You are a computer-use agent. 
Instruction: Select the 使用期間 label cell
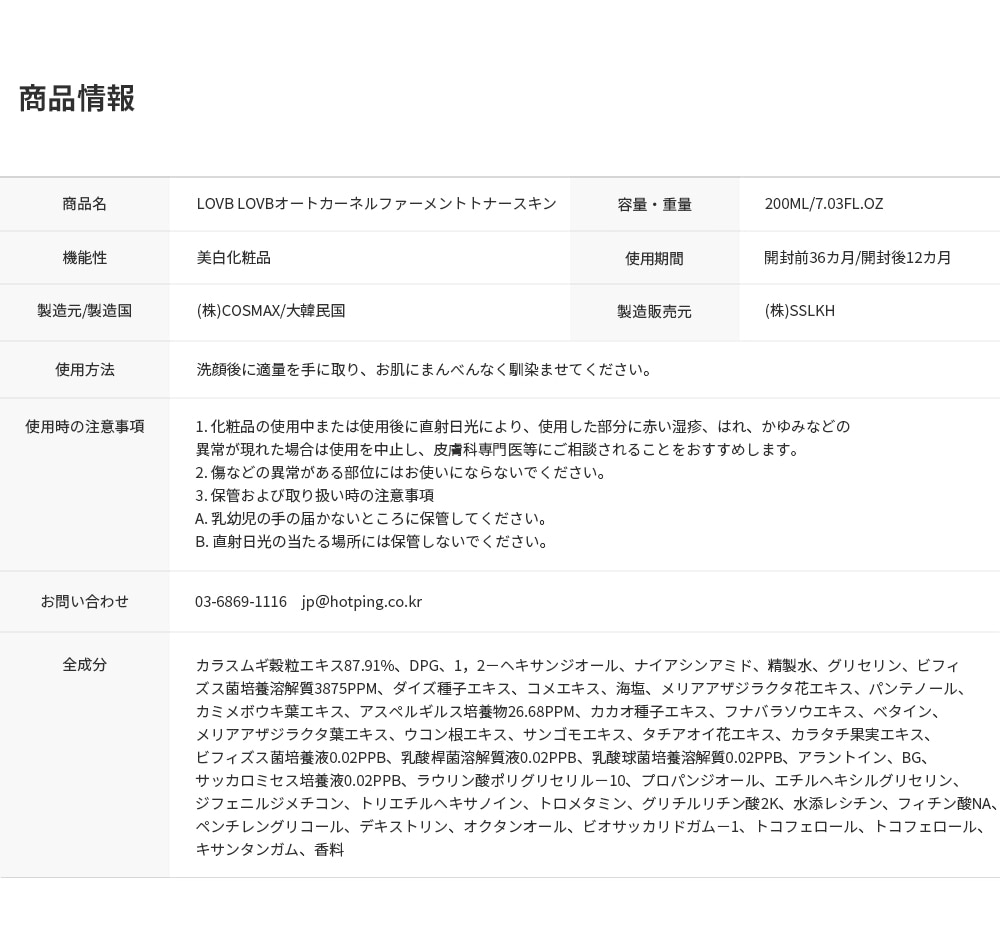(x=654, y=258)
